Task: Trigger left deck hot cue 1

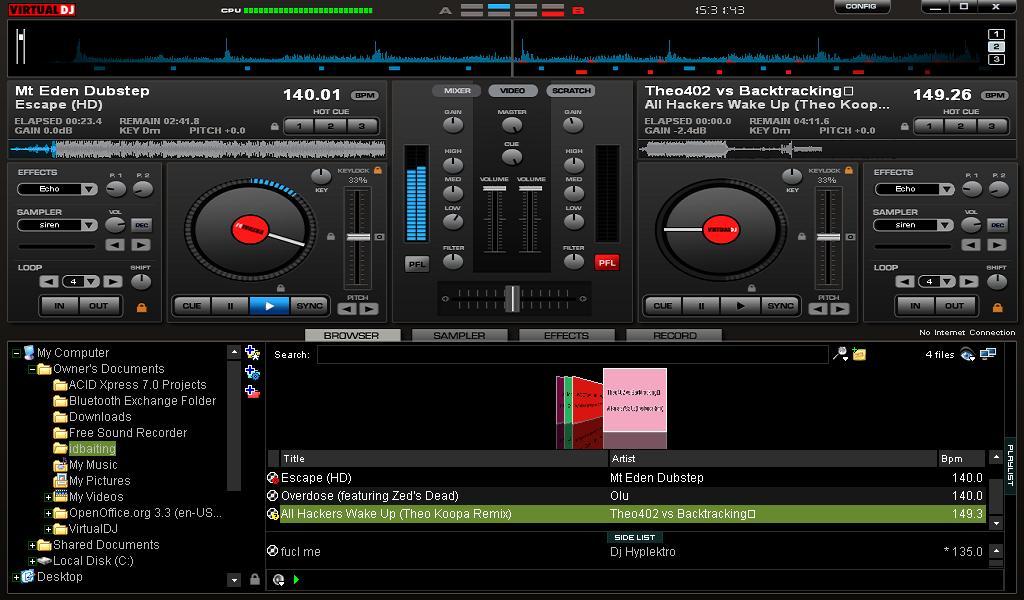Action: (x=299, y=126)
